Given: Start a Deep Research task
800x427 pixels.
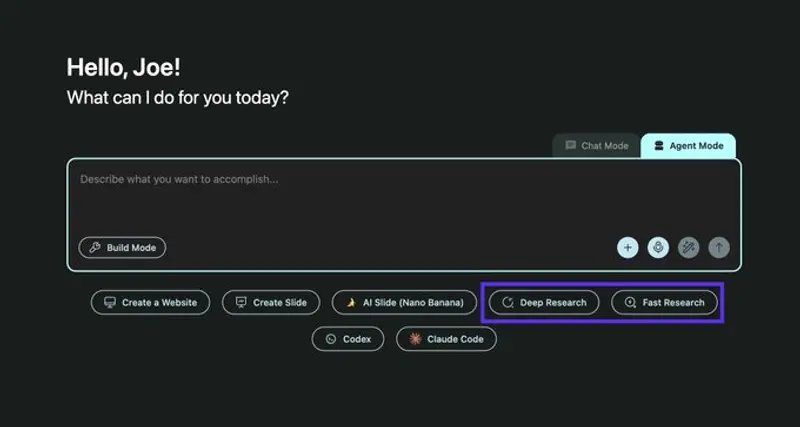Looking at the screenshot, I should (x=544, y=302).
